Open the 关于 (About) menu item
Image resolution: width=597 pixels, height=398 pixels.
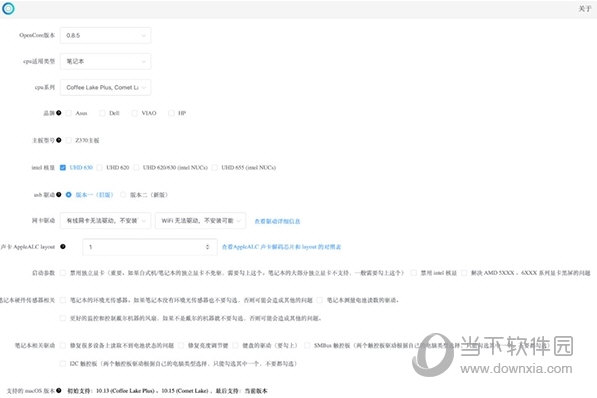584,8
